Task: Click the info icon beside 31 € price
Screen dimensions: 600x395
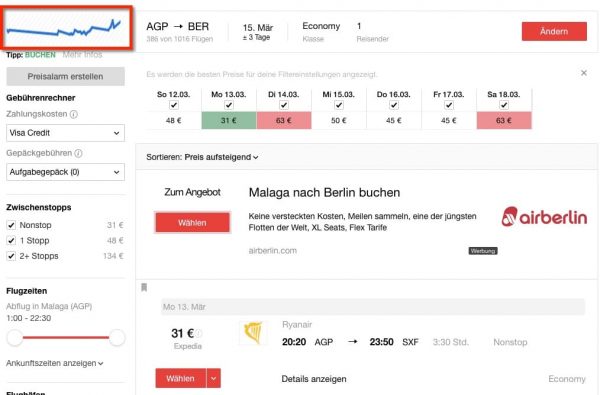Action: (199, 333)
